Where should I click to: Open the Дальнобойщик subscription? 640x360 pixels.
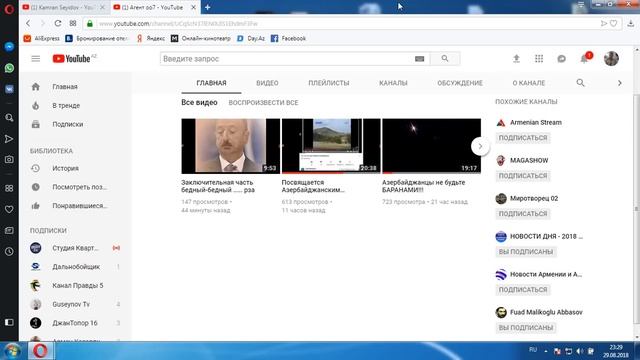tap(75, 267)
